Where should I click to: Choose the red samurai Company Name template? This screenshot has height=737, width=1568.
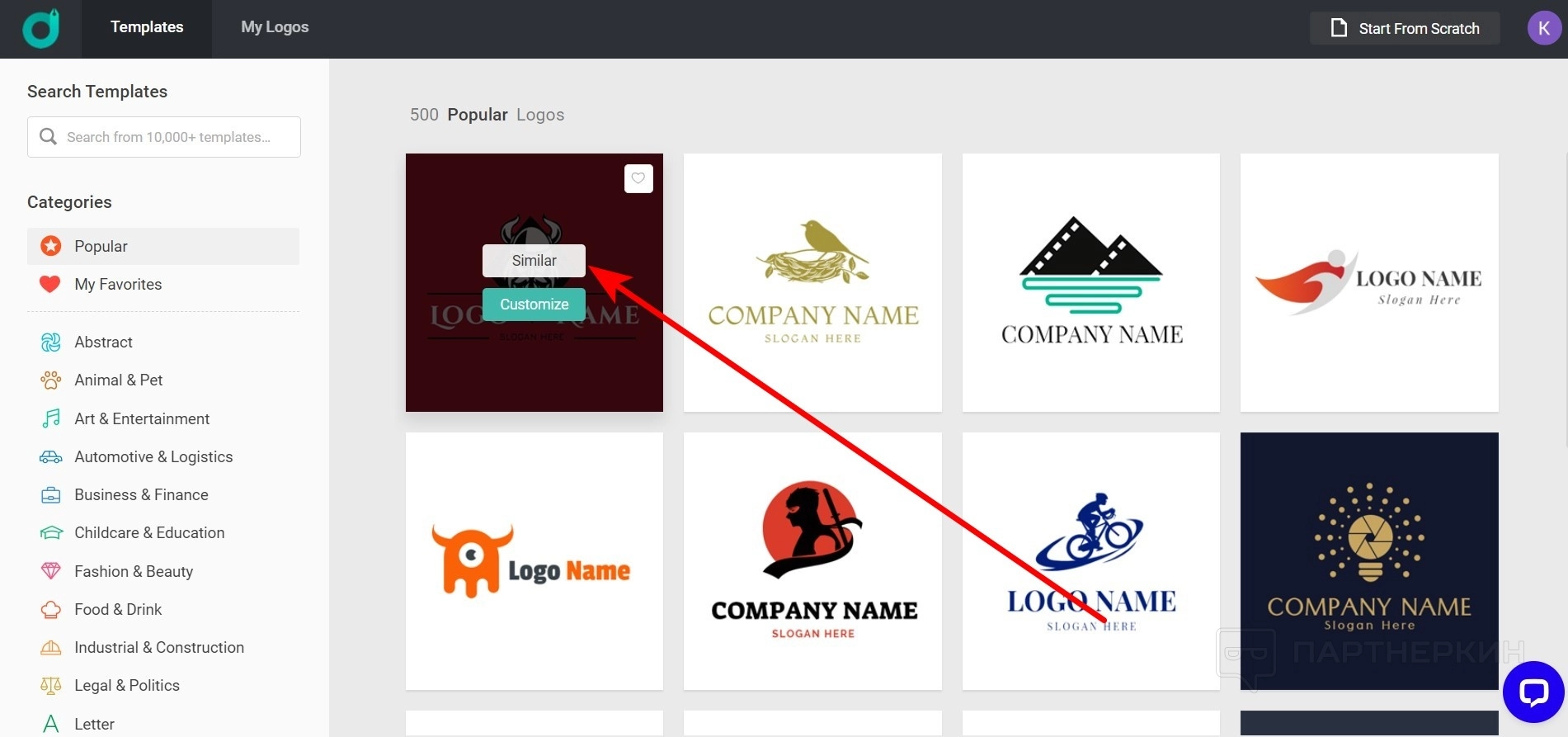click(812, 561)
